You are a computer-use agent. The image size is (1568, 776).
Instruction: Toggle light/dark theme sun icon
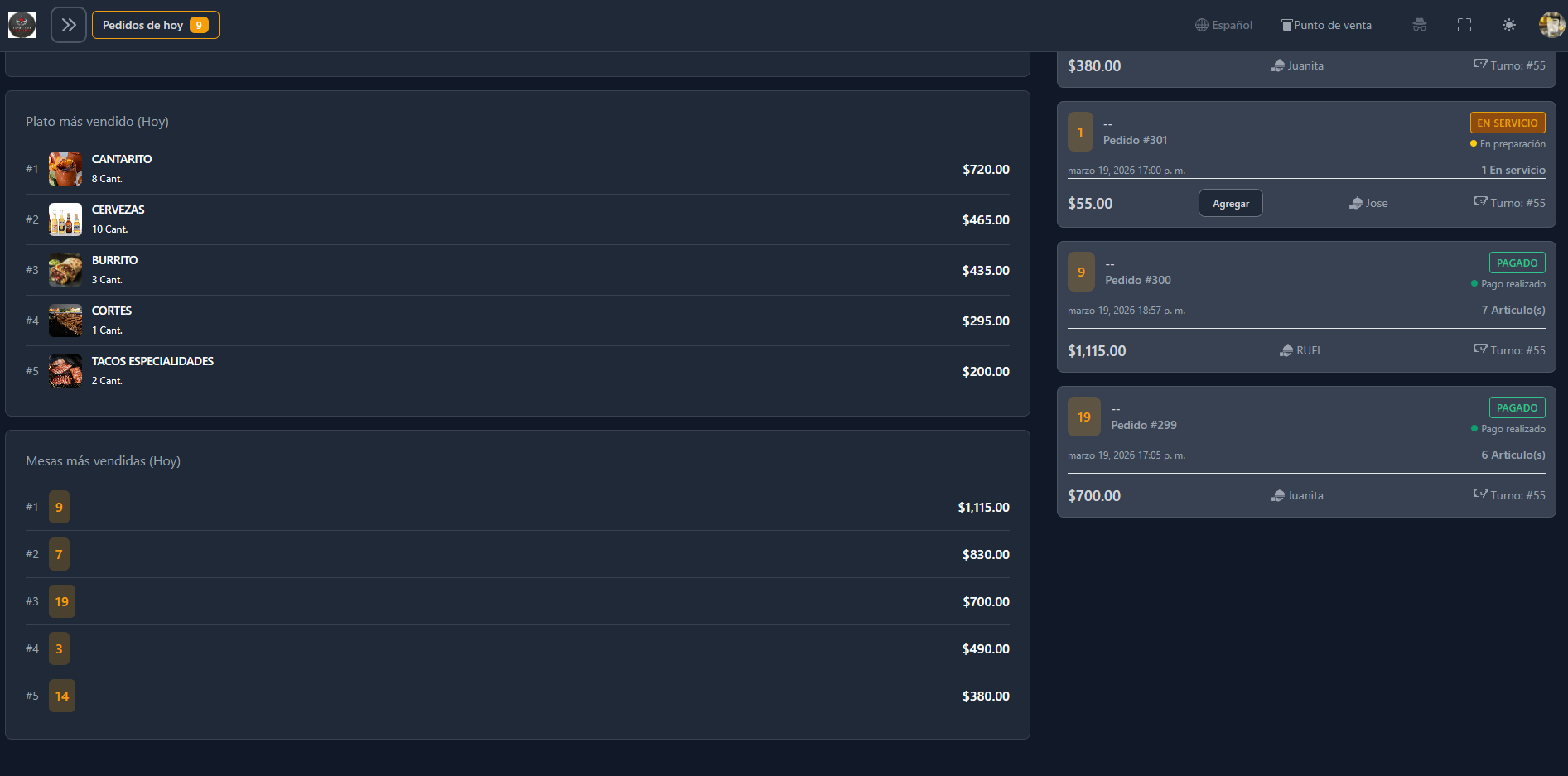point(1508,25)
